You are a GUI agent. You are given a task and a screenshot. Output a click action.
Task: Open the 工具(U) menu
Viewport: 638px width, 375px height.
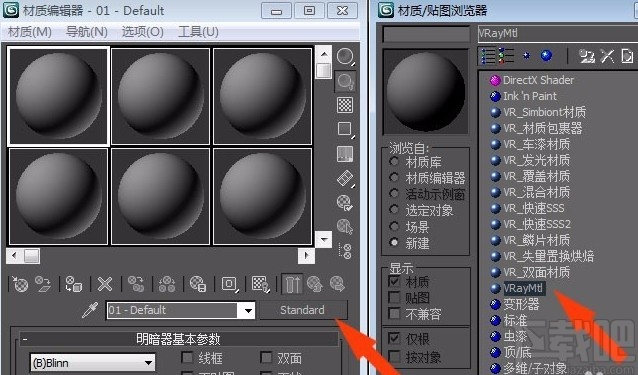[198, 32]
